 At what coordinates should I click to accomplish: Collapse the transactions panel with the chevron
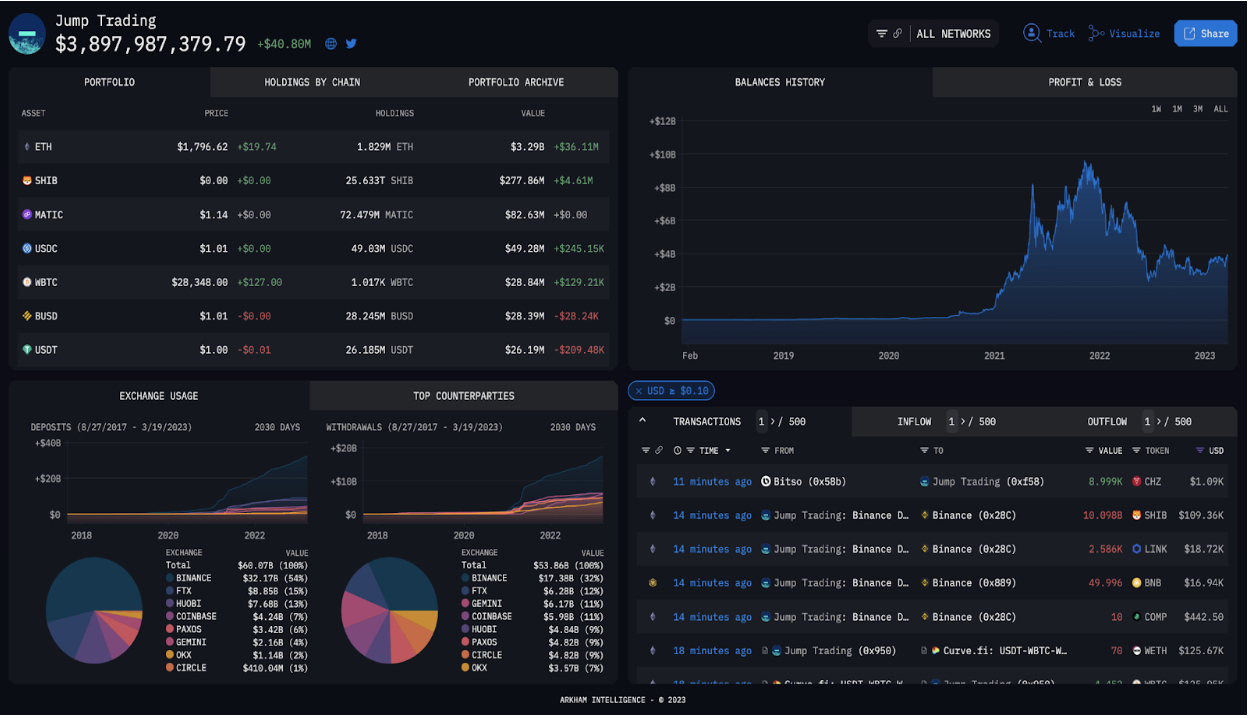[642, 421]
